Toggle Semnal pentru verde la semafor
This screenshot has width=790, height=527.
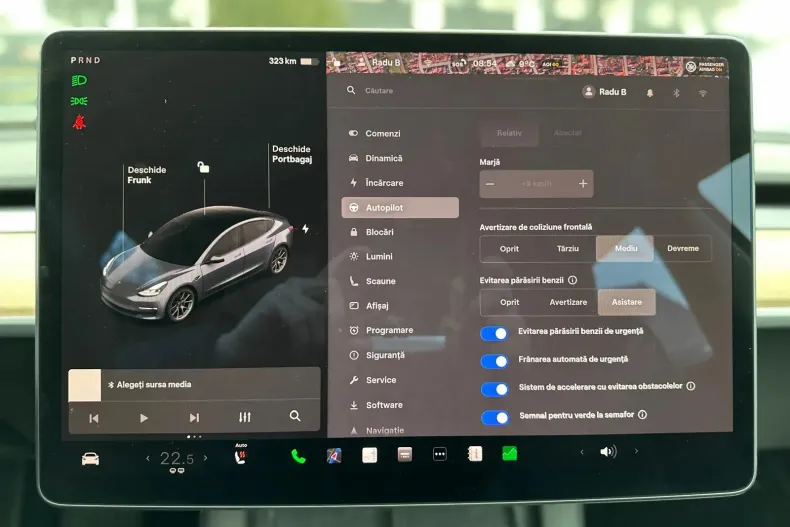point(495,418)
